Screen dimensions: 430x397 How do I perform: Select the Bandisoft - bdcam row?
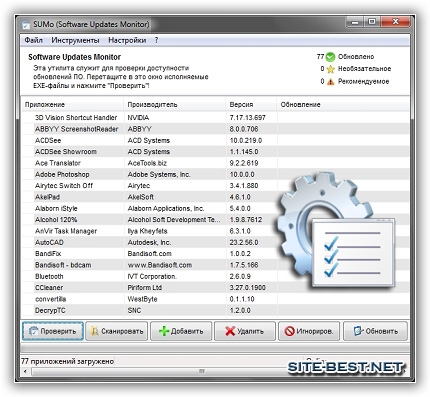coord(216,265)
